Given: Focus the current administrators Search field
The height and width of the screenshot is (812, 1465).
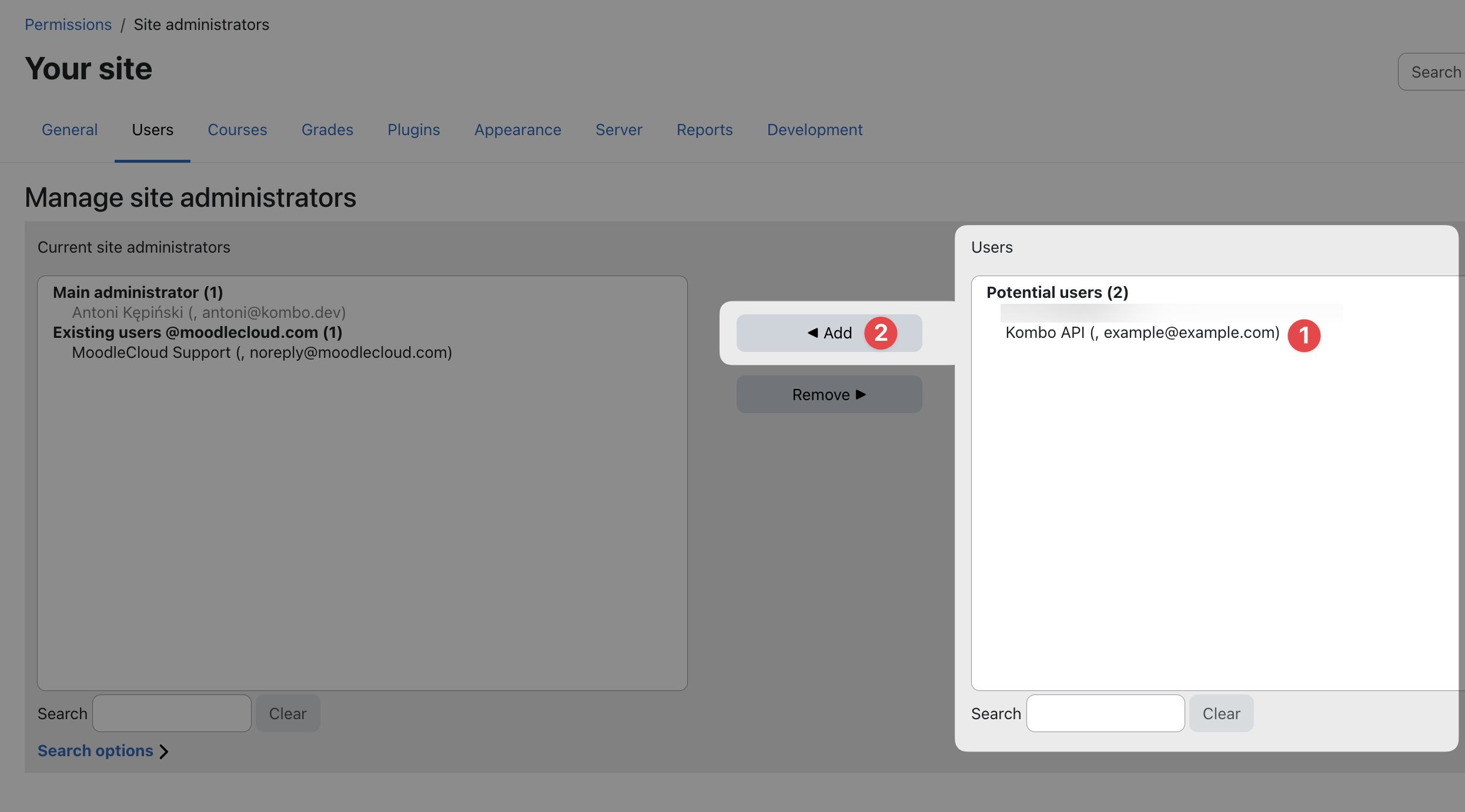Looking at the screenshot, I should [172, 713].
